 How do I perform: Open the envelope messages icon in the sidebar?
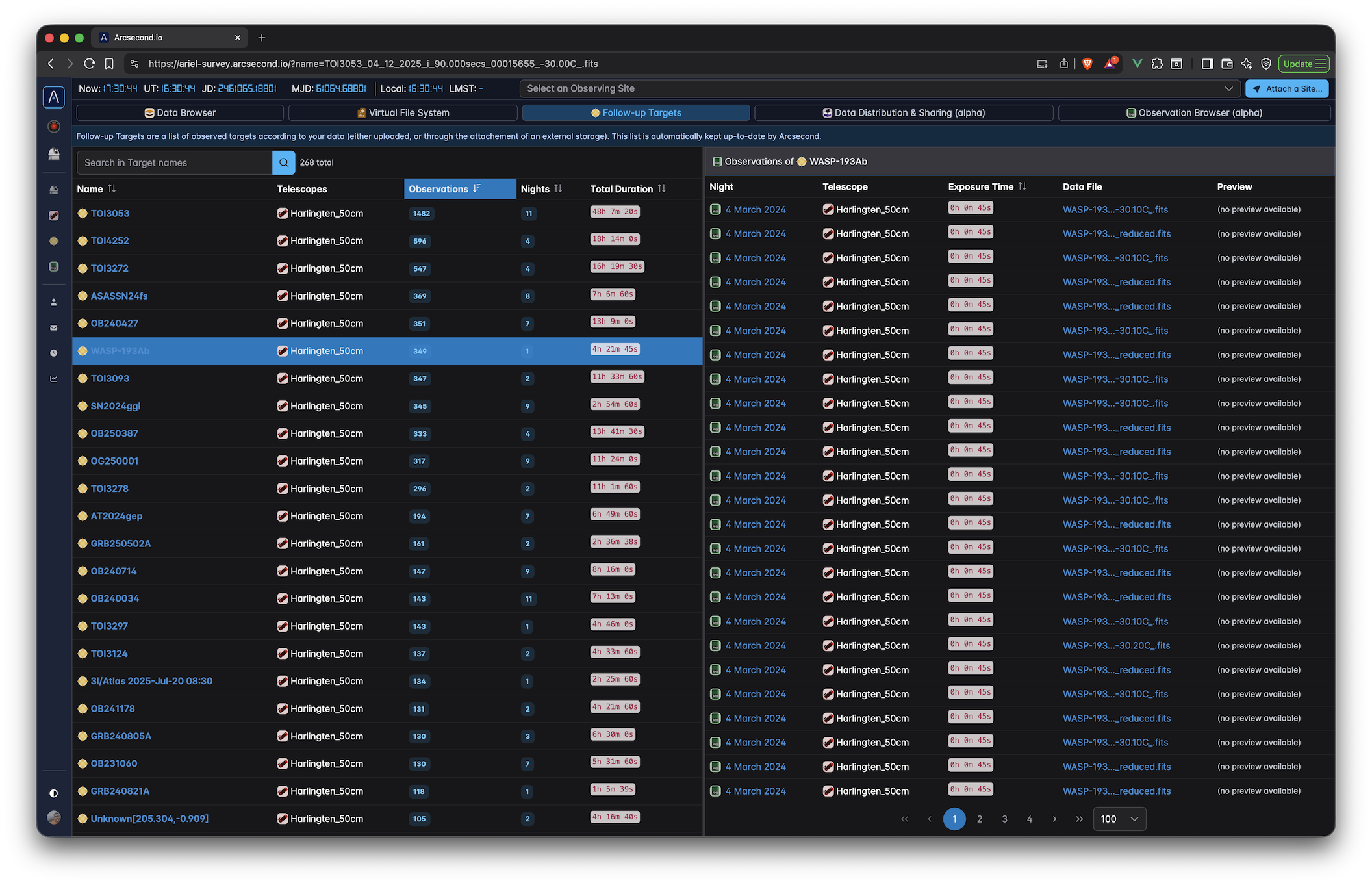pos(54,328)
